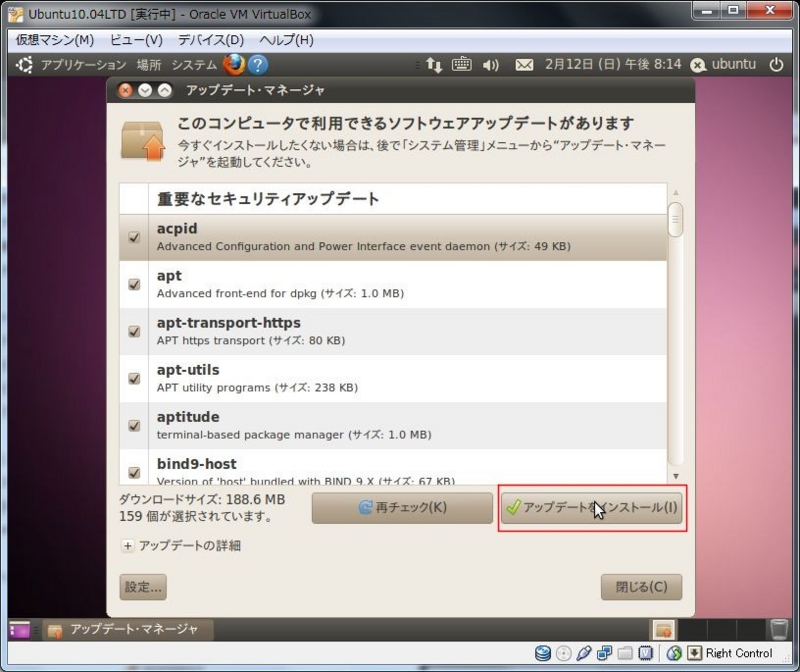Open the デバイス(D) menu
The height and width of the screenshot is (672, 800).
211,40
